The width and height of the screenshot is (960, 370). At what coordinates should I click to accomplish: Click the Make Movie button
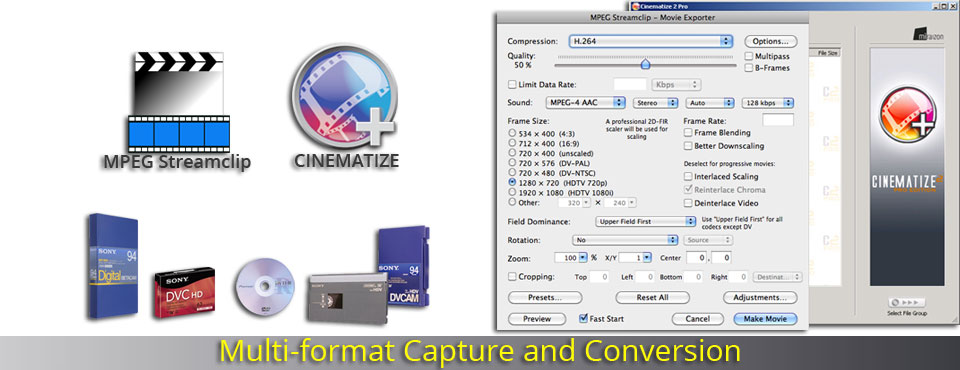tap(765, 319)
